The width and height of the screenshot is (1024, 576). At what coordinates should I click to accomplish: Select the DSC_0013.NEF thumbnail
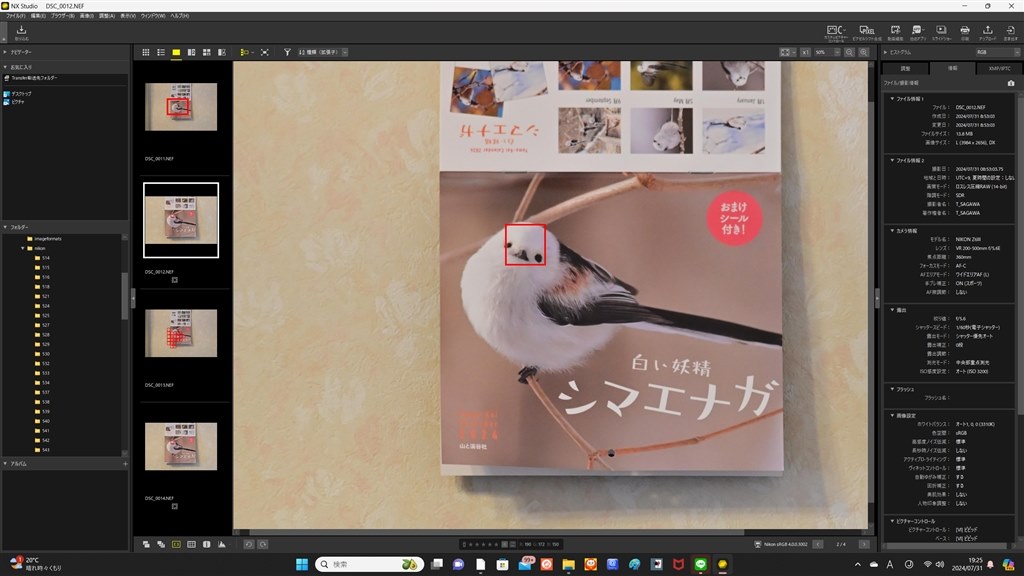[181, 333]
